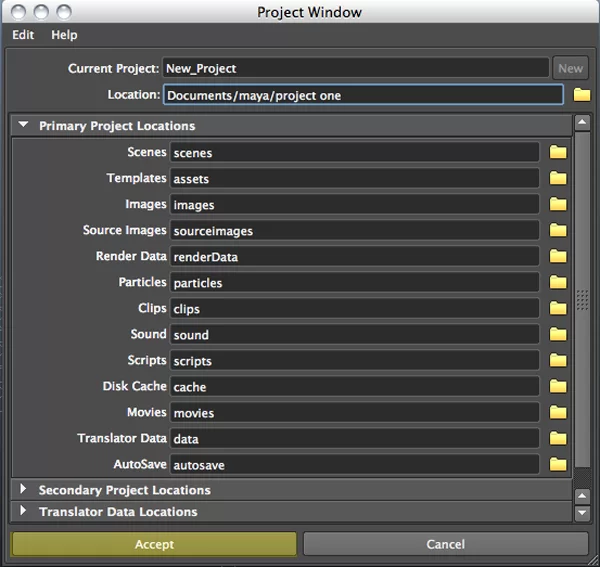Expand the Secondary Project Locations section
Screen dimensions: 600x567
click(24, 490)
